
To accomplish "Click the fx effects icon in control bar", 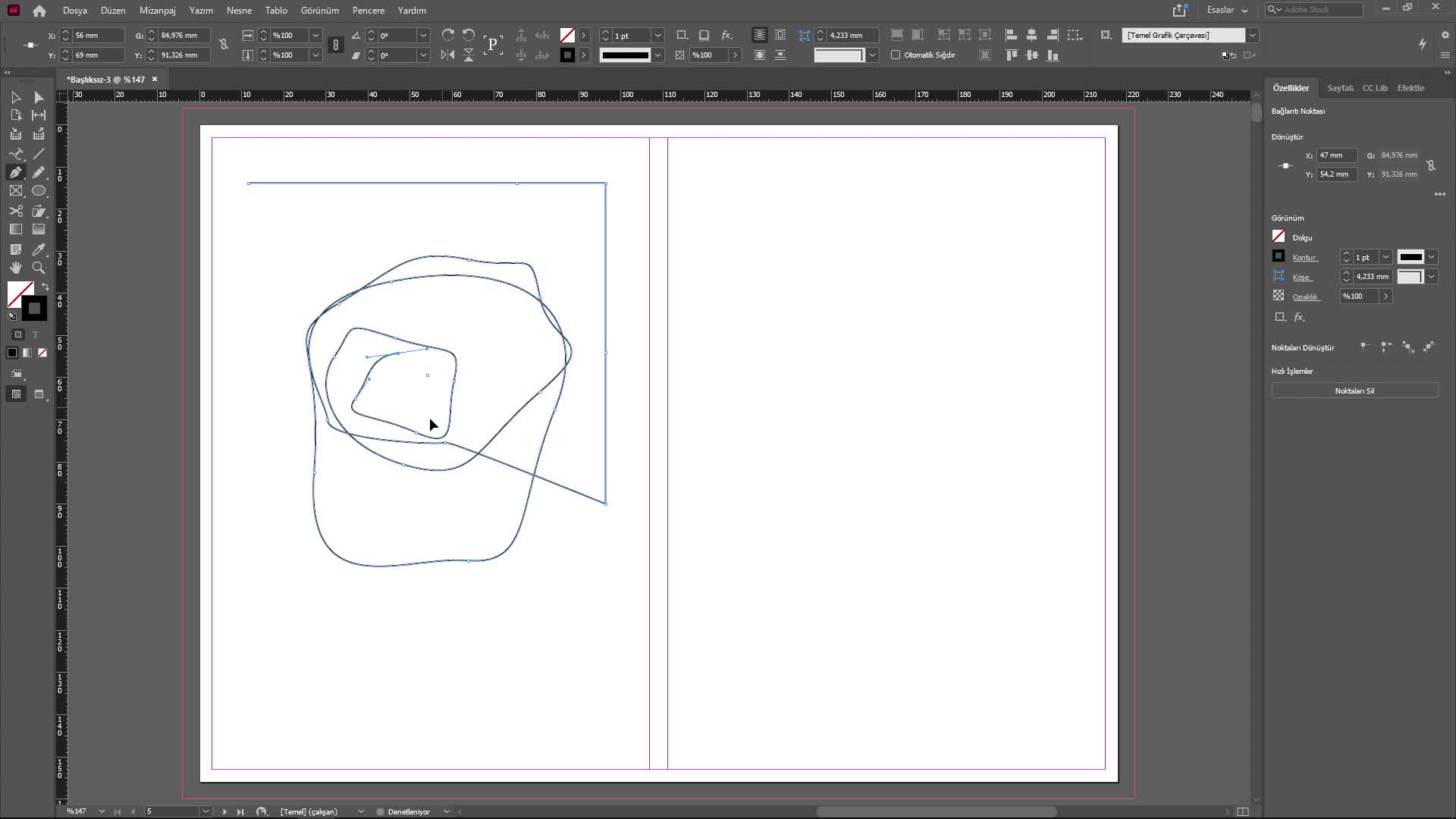I will [726, 35].
